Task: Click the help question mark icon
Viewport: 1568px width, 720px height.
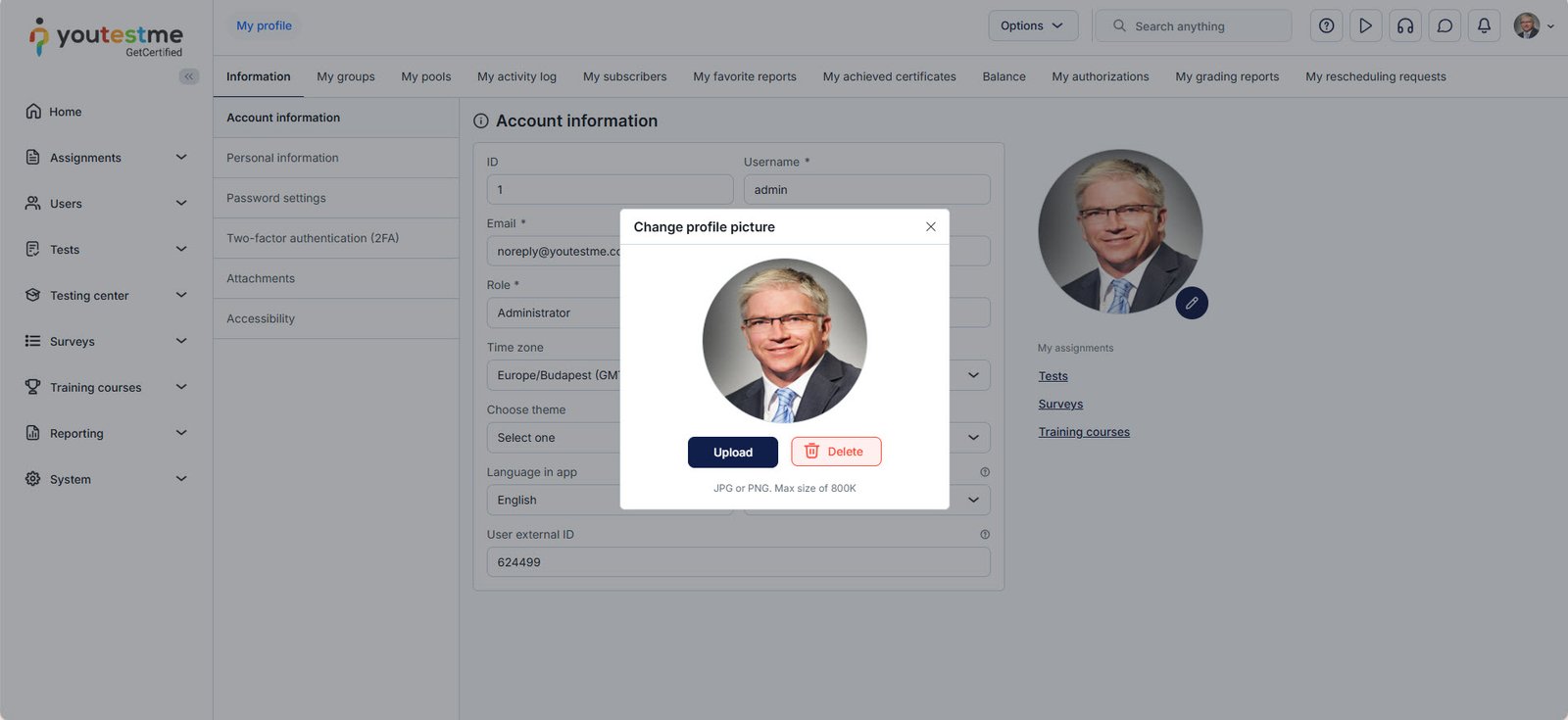Action: tap(1326, 26)
